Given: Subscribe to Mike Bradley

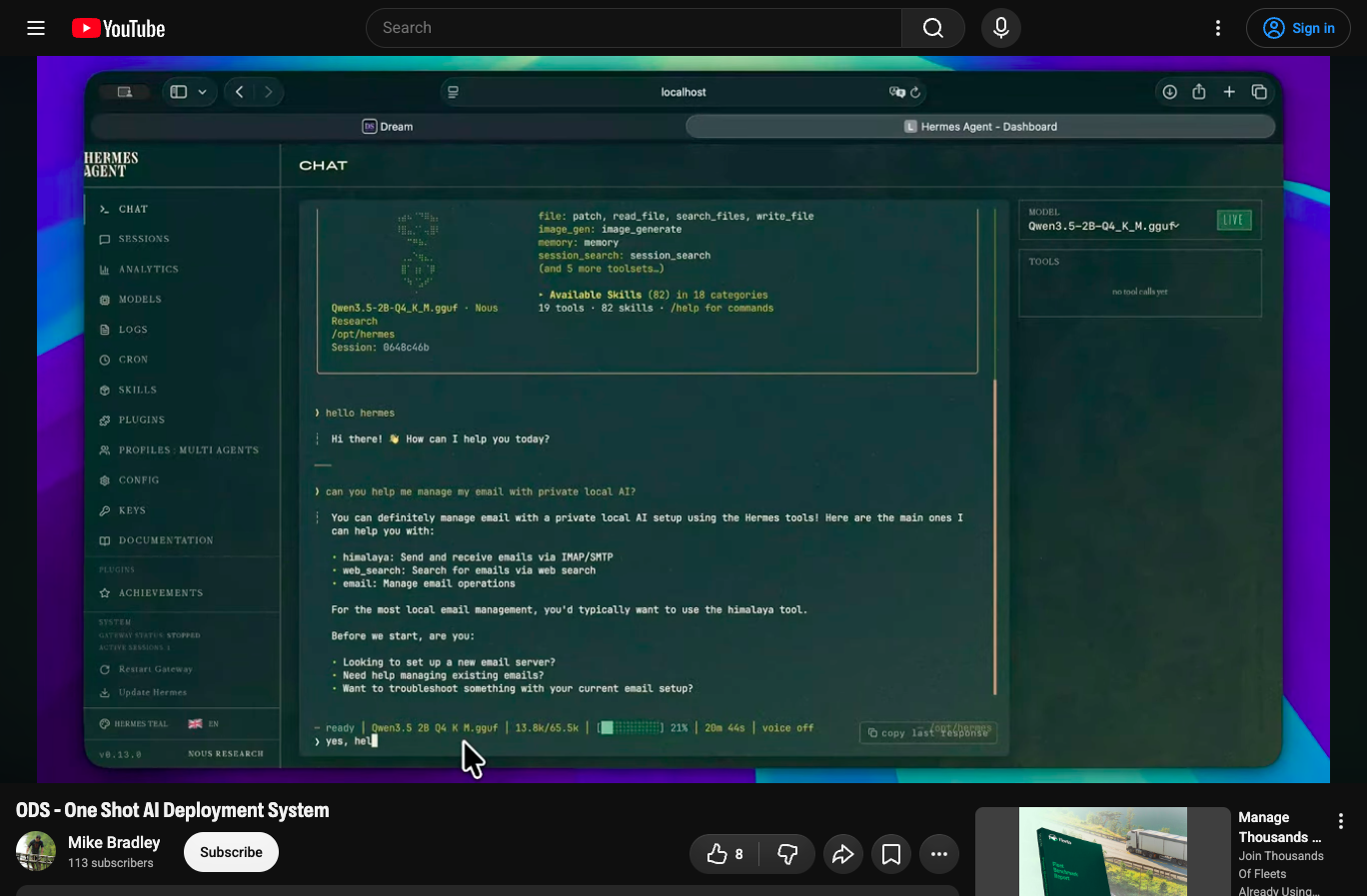Looking at the screenshot, I should [x=231, y=852].
